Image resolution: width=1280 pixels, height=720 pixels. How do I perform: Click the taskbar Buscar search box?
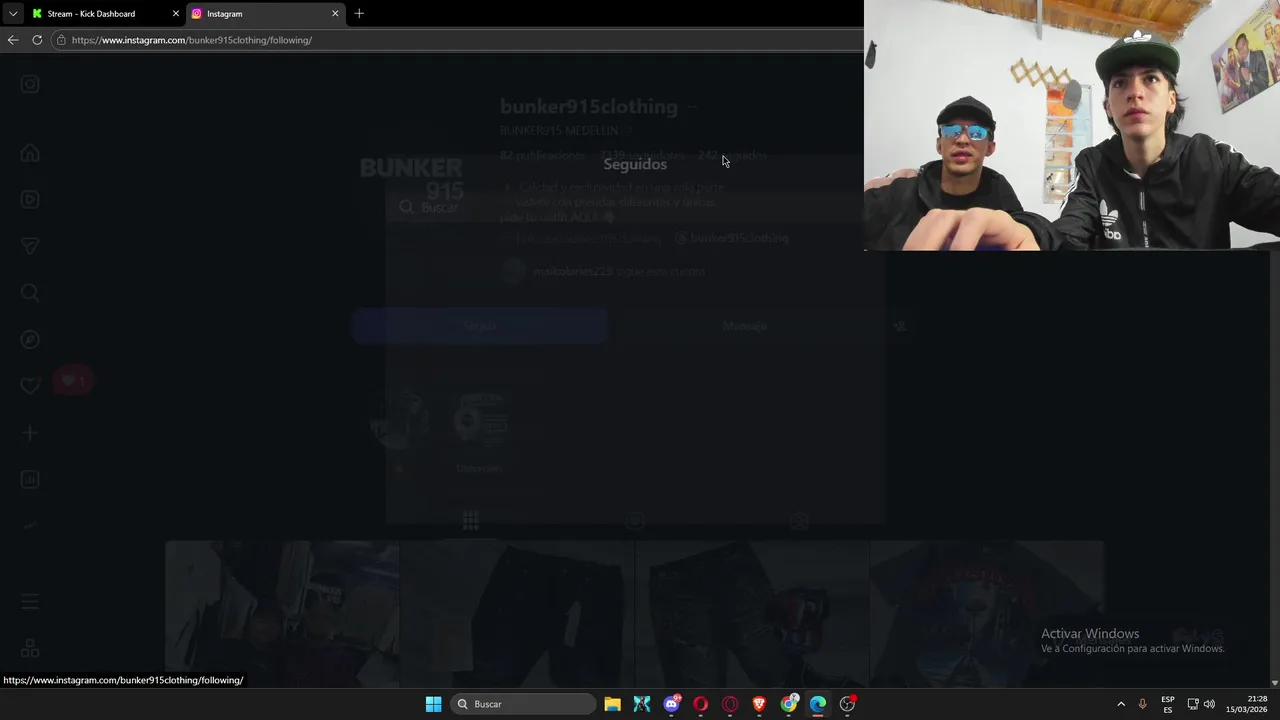click(x=521, y=704)
